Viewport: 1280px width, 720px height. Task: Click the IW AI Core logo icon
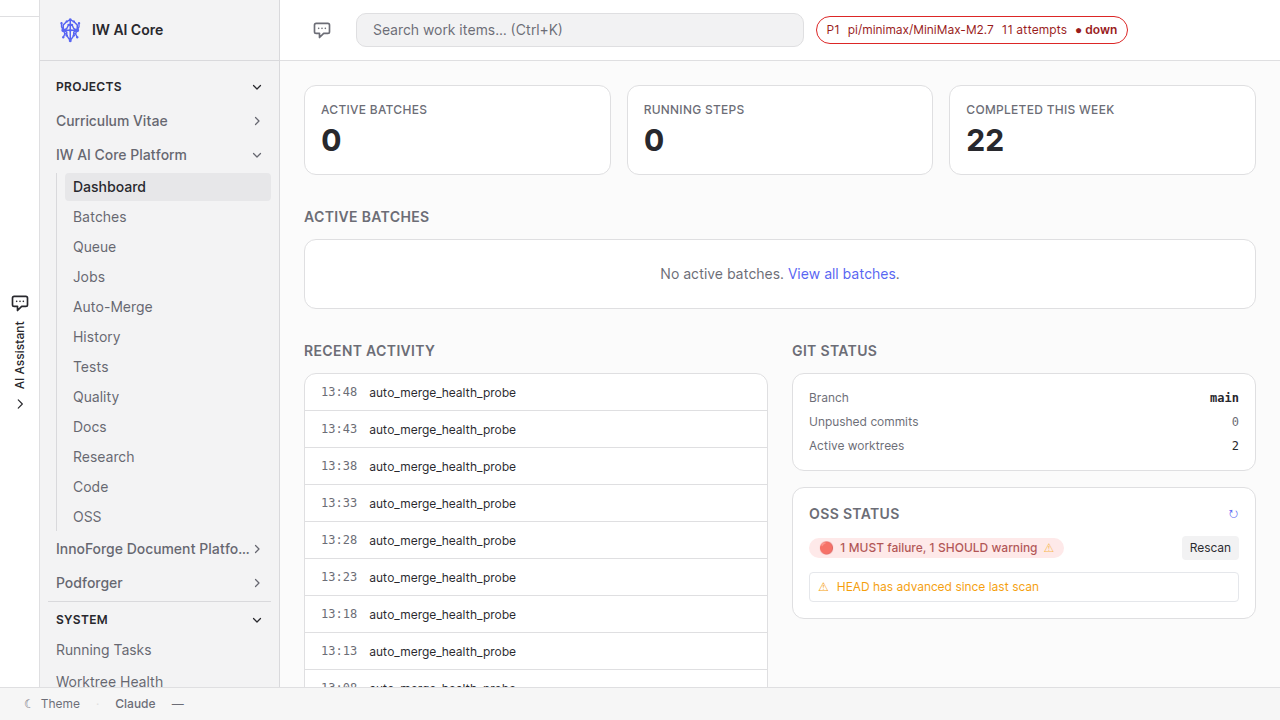click(70, 30)
